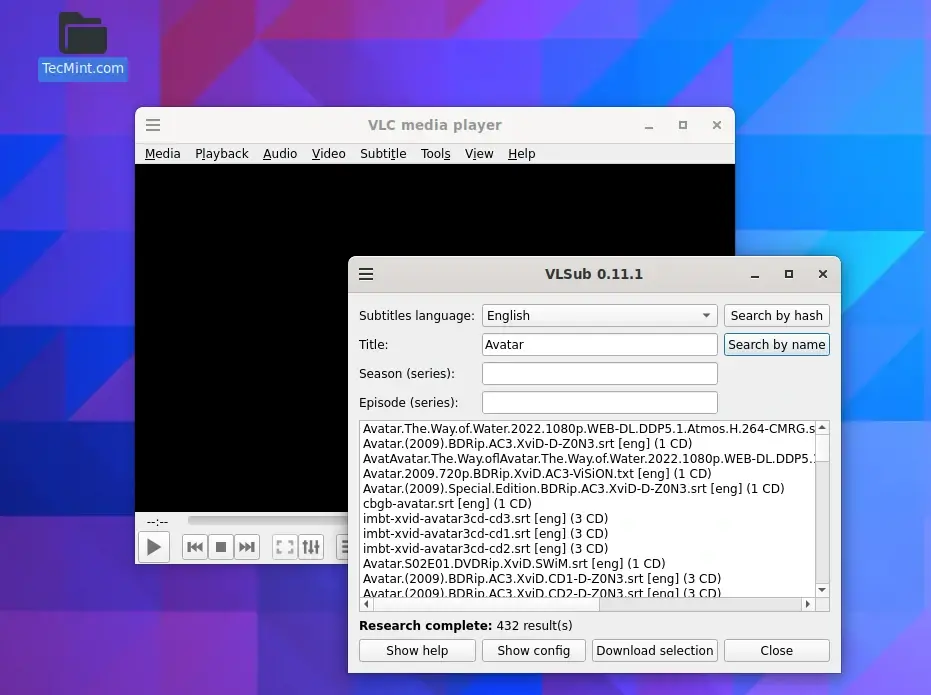931x695 pixels.
Task: Select Avatar.2009.720p.BDRip.XviD.AC3-ViSiON.txt result
Action: 588,474
